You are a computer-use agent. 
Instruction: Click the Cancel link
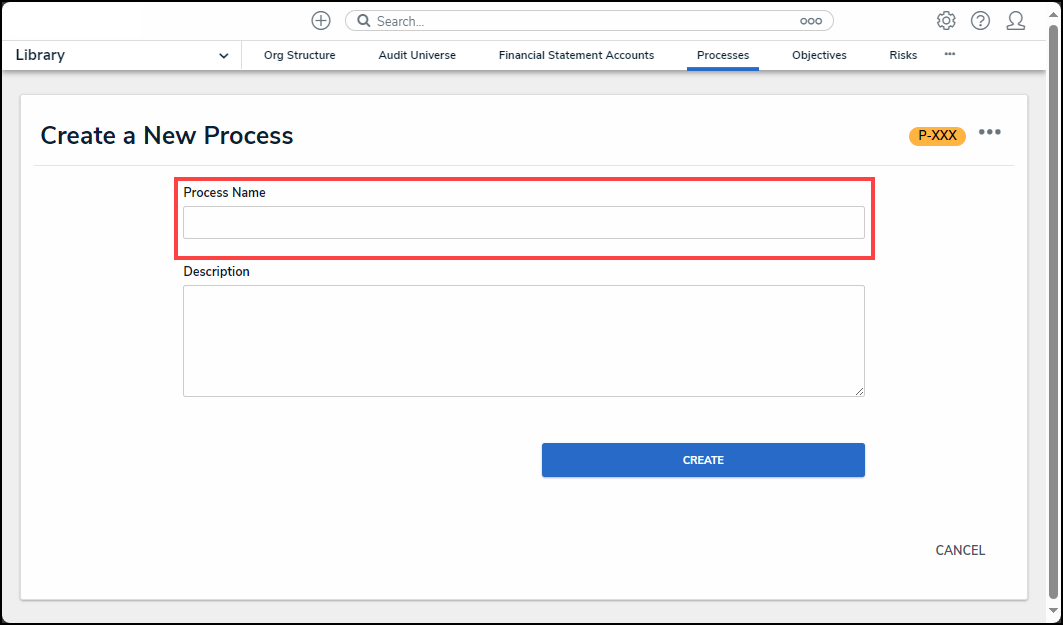pos(960,550)
